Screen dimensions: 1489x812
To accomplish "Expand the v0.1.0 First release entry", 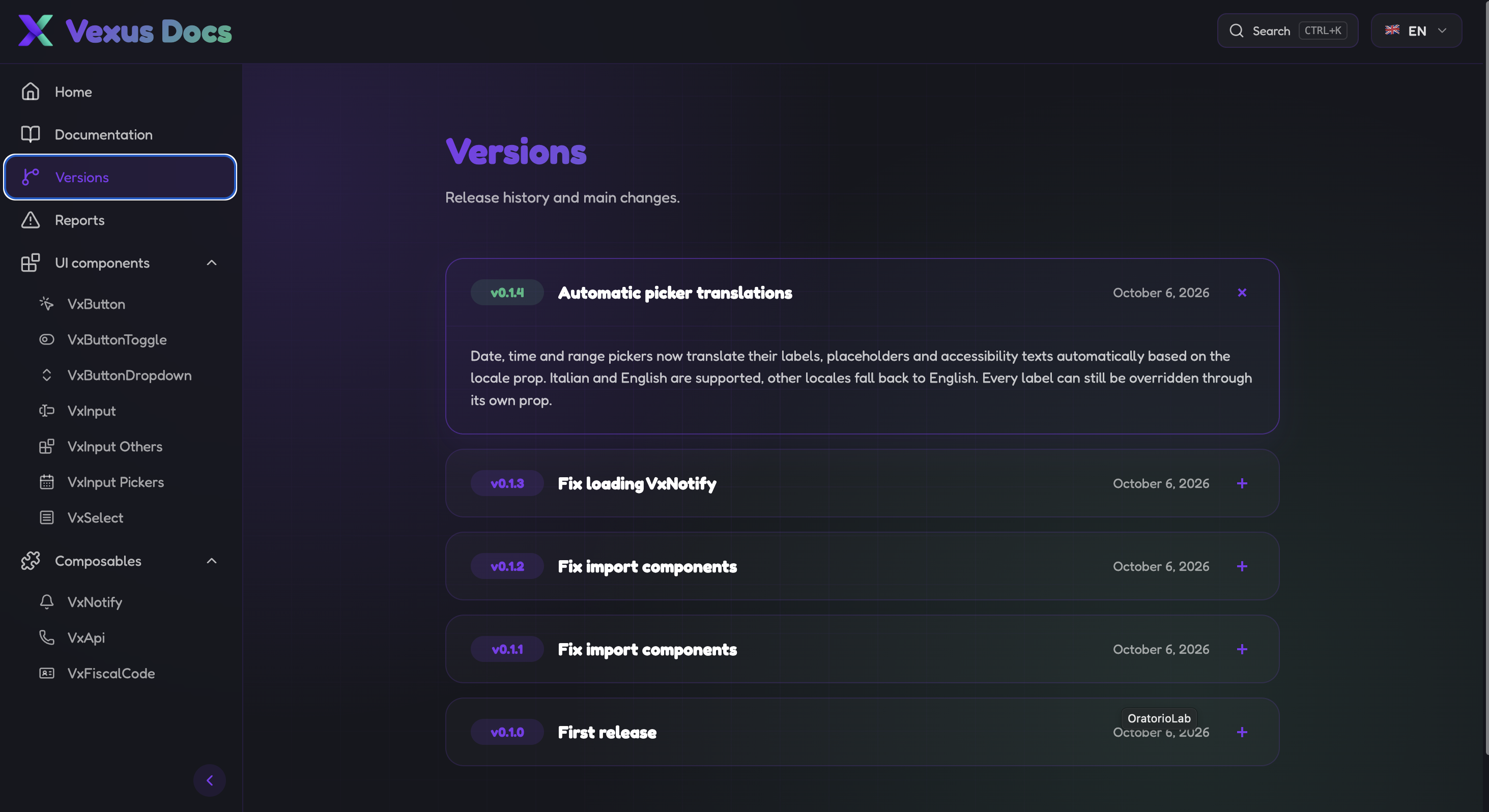I will 1242,732.
